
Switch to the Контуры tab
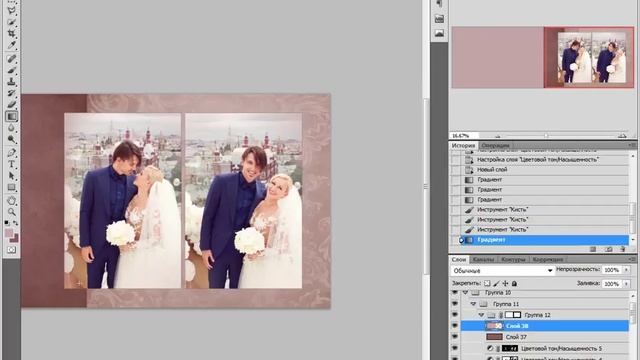(513, 259)
